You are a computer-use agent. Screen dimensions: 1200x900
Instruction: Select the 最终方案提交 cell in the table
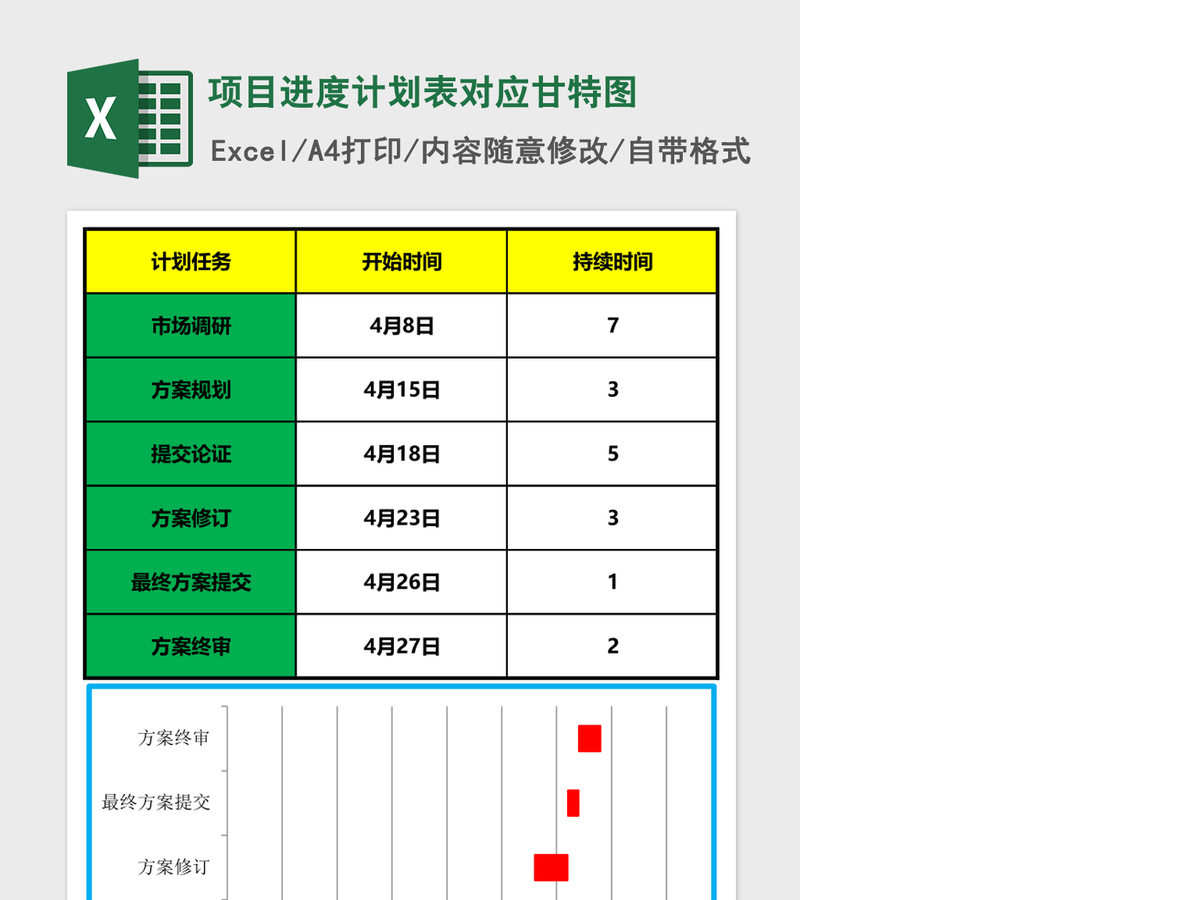tap(191, 582)
